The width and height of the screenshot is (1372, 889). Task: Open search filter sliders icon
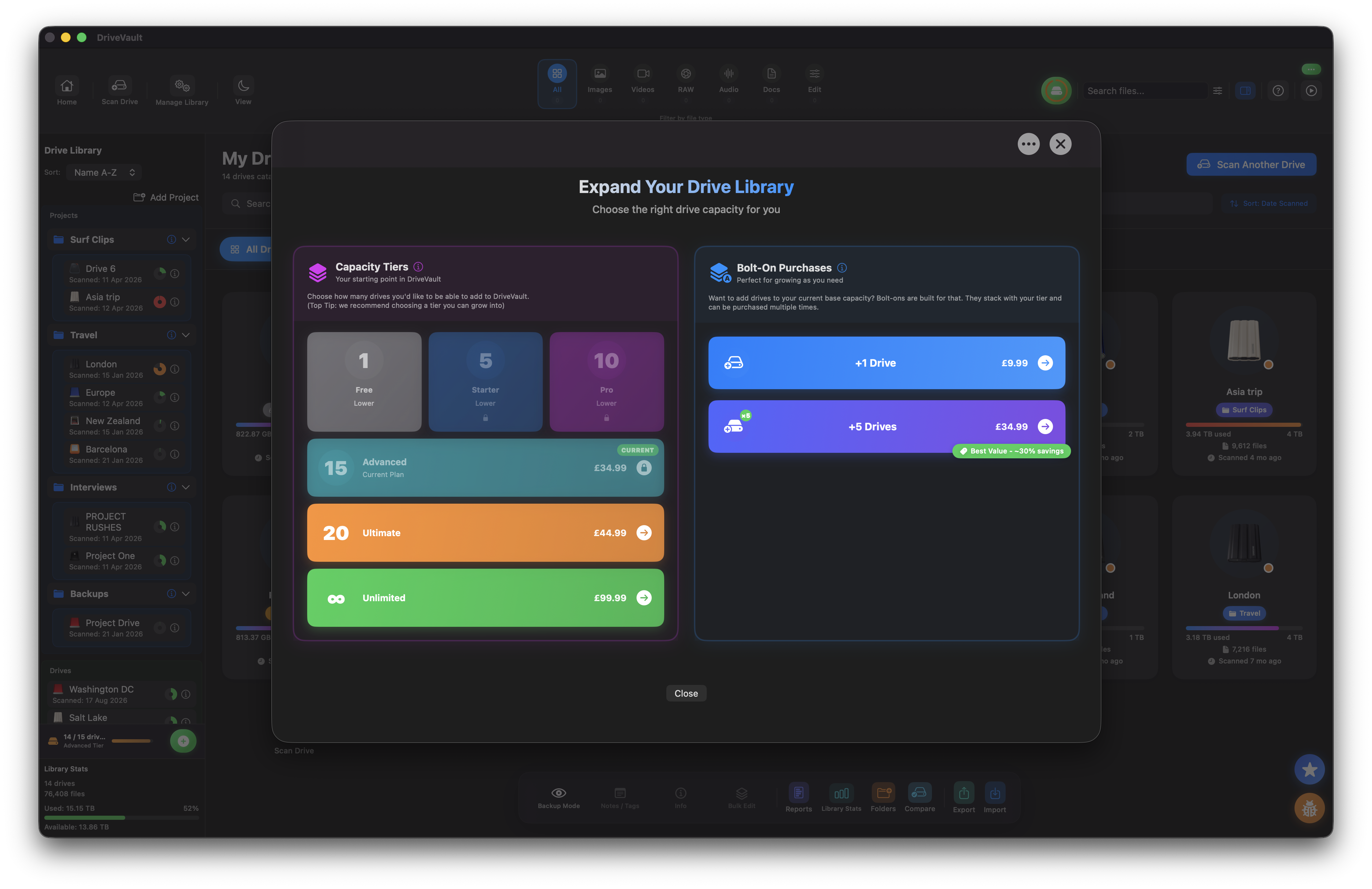[x=1217, y=91]
